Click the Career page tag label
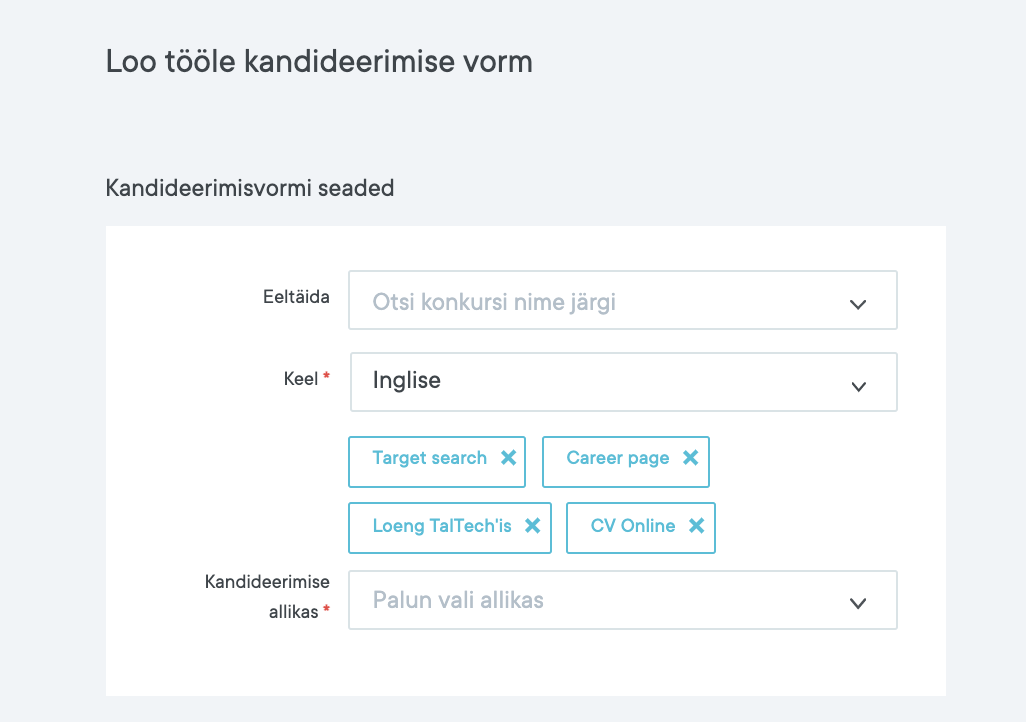 618,458
